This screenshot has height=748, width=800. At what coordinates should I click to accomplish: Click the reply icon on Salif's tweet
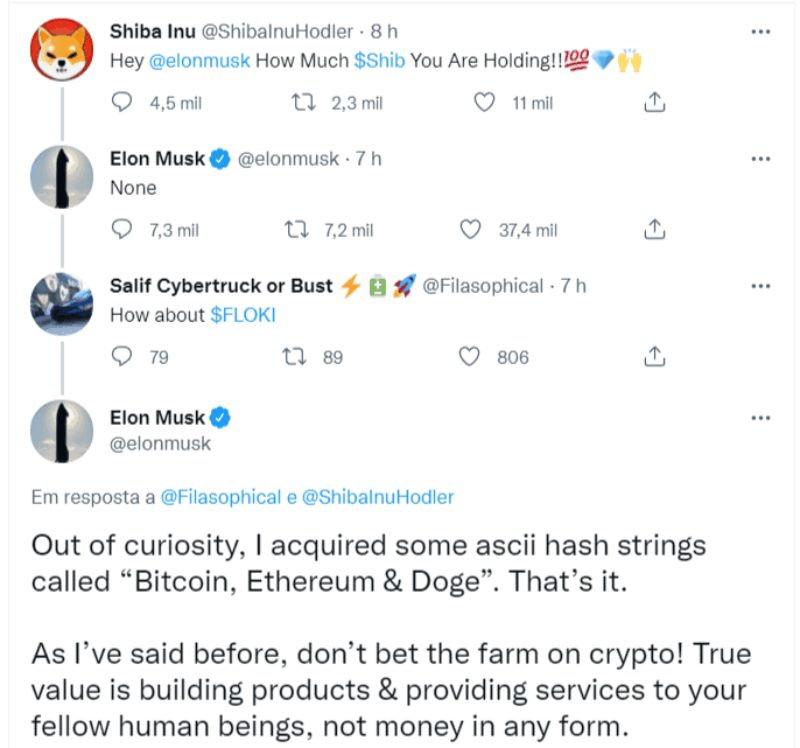coord(122,357)
